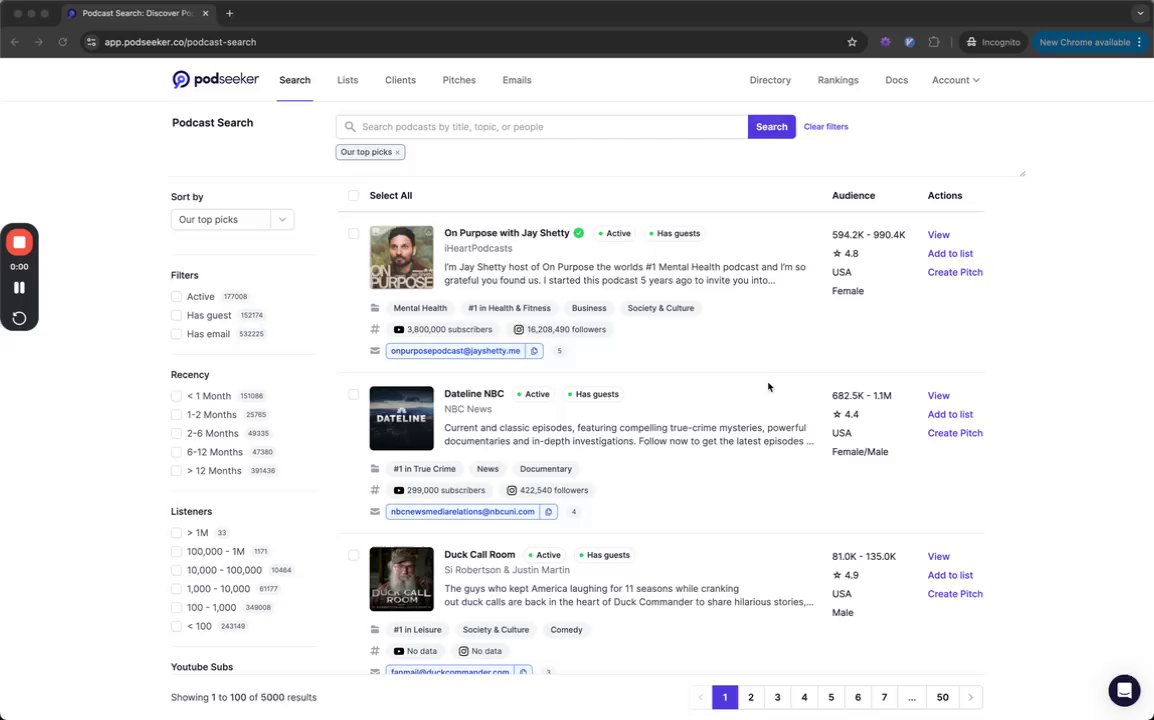Add Dateline NBC to list
Image resolution: width=1154 pixels, height=720 pixels.
coord(950,414)
